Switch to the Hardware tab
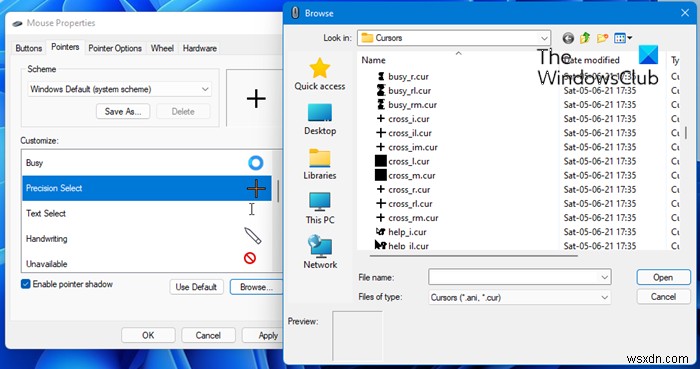The width and height of the screenshot is (700, 369). [x=200, y=48]
